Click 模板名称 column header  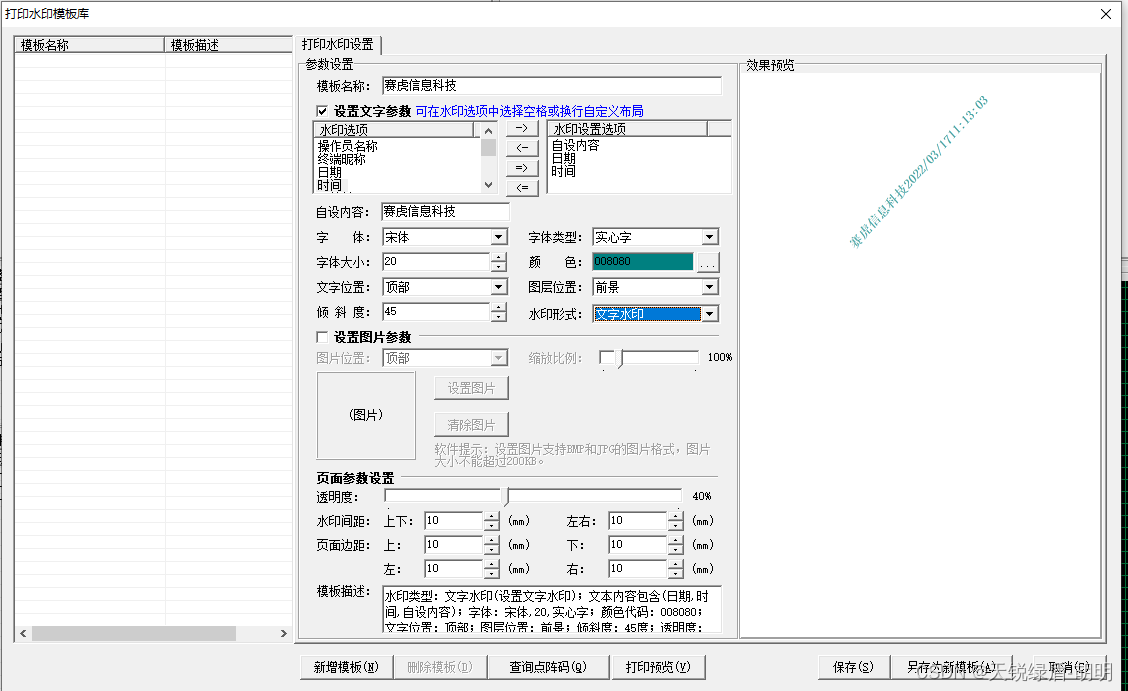coord(90,45)
